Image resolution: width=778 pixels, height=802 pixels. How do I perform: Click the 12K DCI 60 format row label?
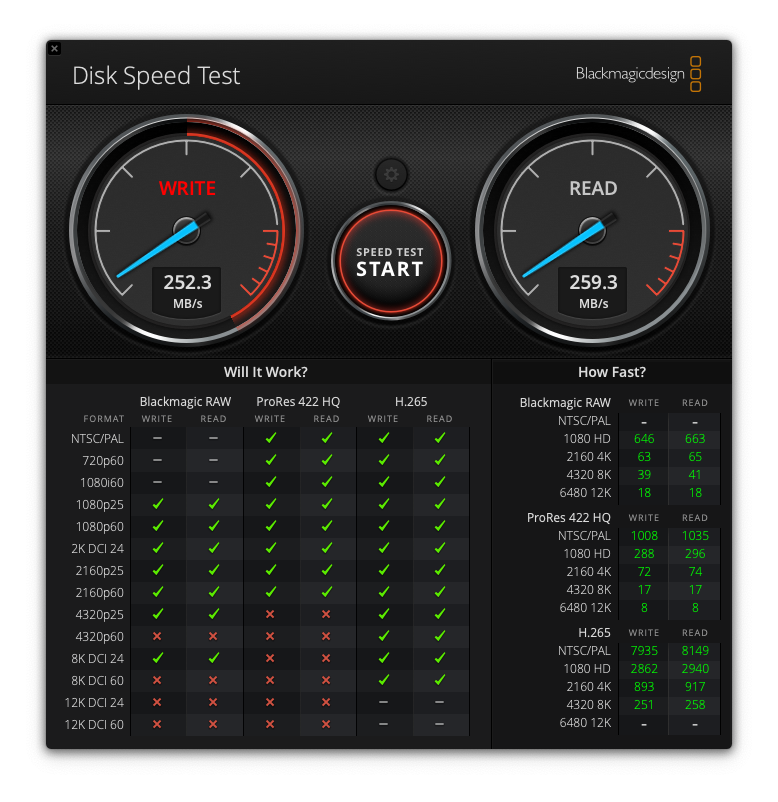click(94, 725)
